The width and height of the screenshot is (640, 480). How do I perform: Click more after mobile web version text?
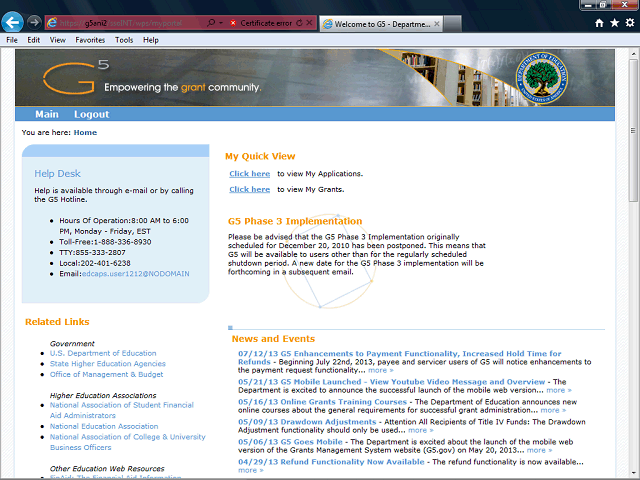tap(559, 390)
